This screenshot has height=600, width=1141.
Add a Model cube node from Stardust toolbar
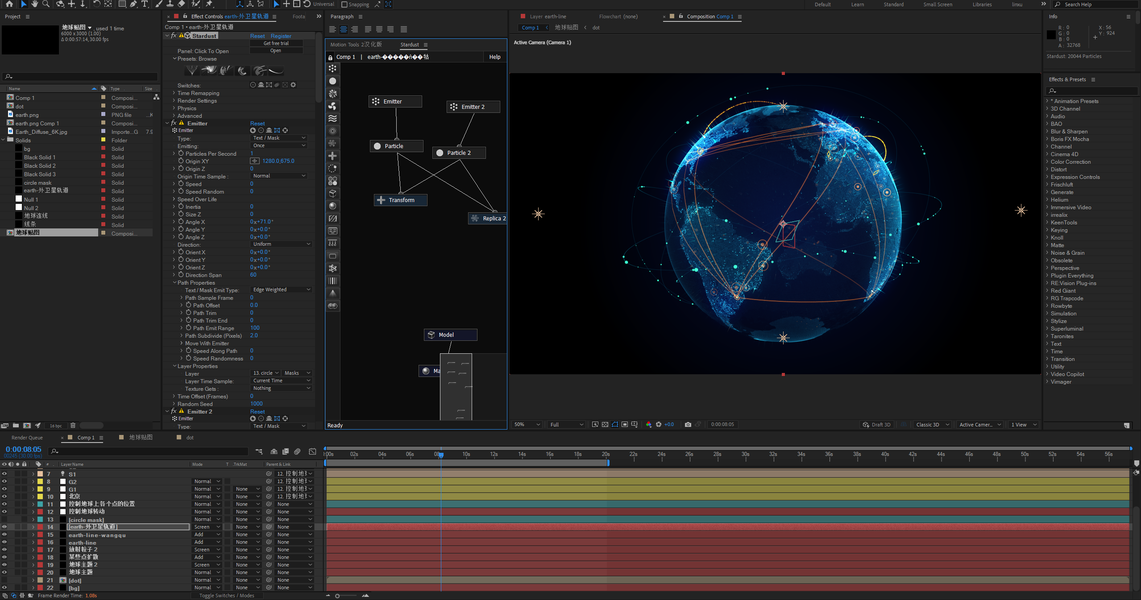click(x=333, y=193)
